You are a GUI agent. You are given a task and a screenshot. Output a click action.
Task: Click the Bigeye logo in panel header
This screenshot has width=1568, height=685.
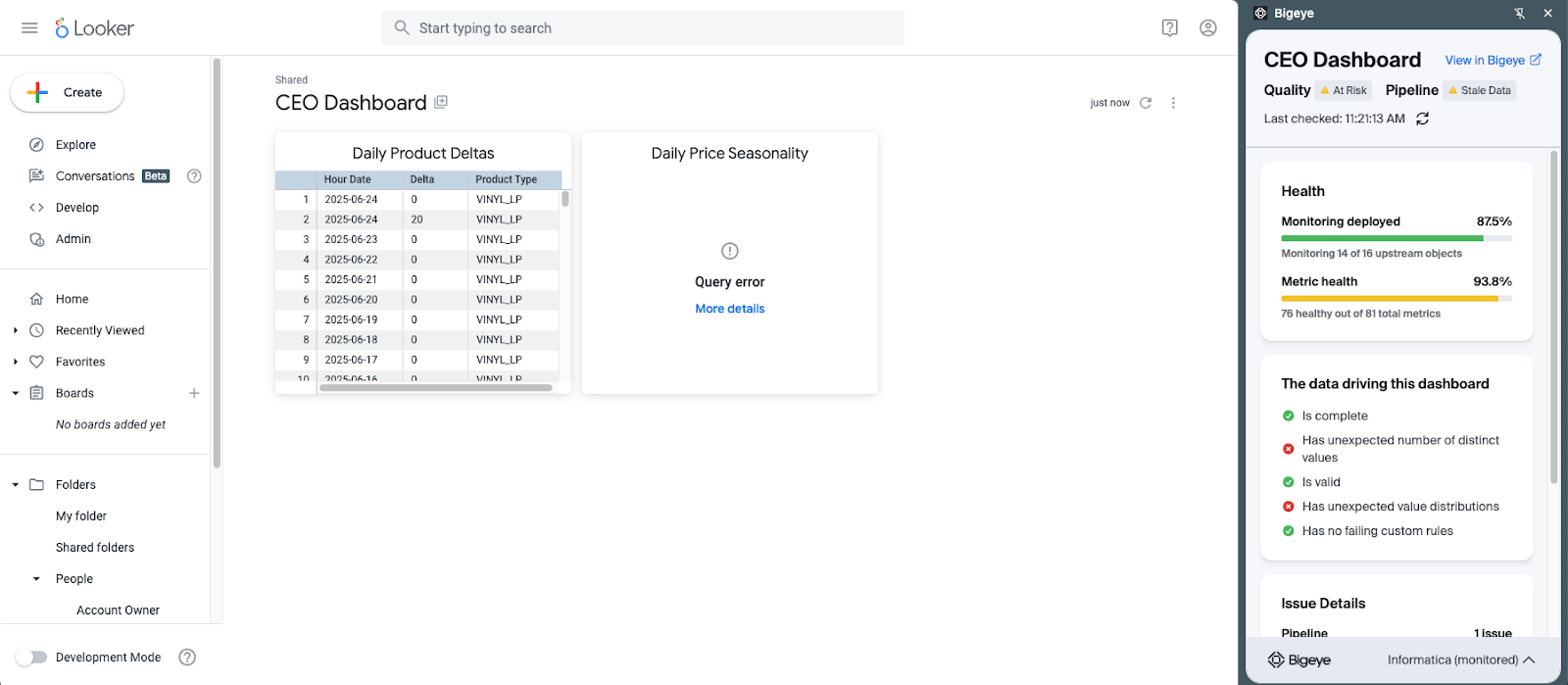click(1261, 14)
